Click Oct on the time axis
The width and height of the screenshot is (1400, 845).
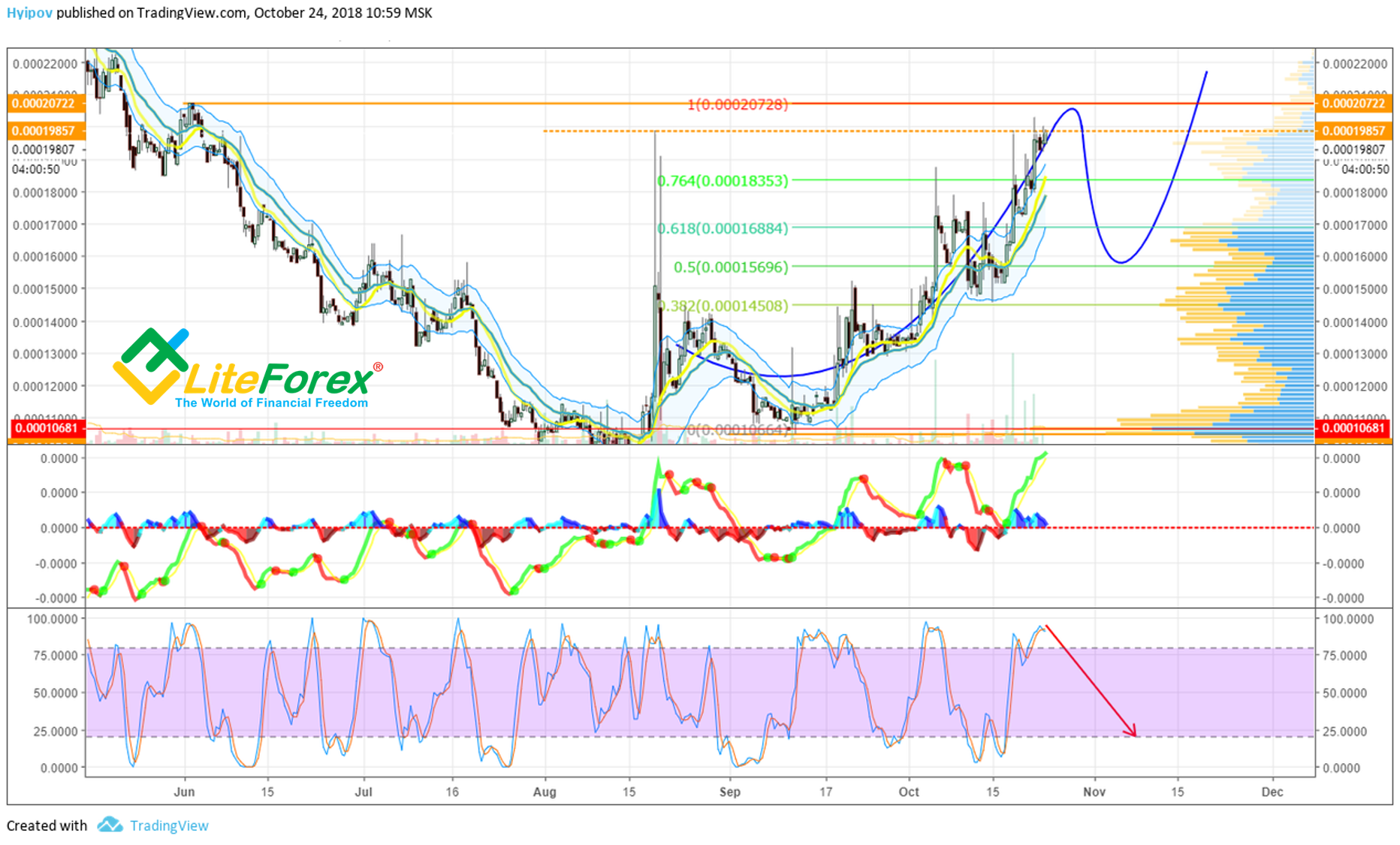pyautogui.click(x=909, y=792)
